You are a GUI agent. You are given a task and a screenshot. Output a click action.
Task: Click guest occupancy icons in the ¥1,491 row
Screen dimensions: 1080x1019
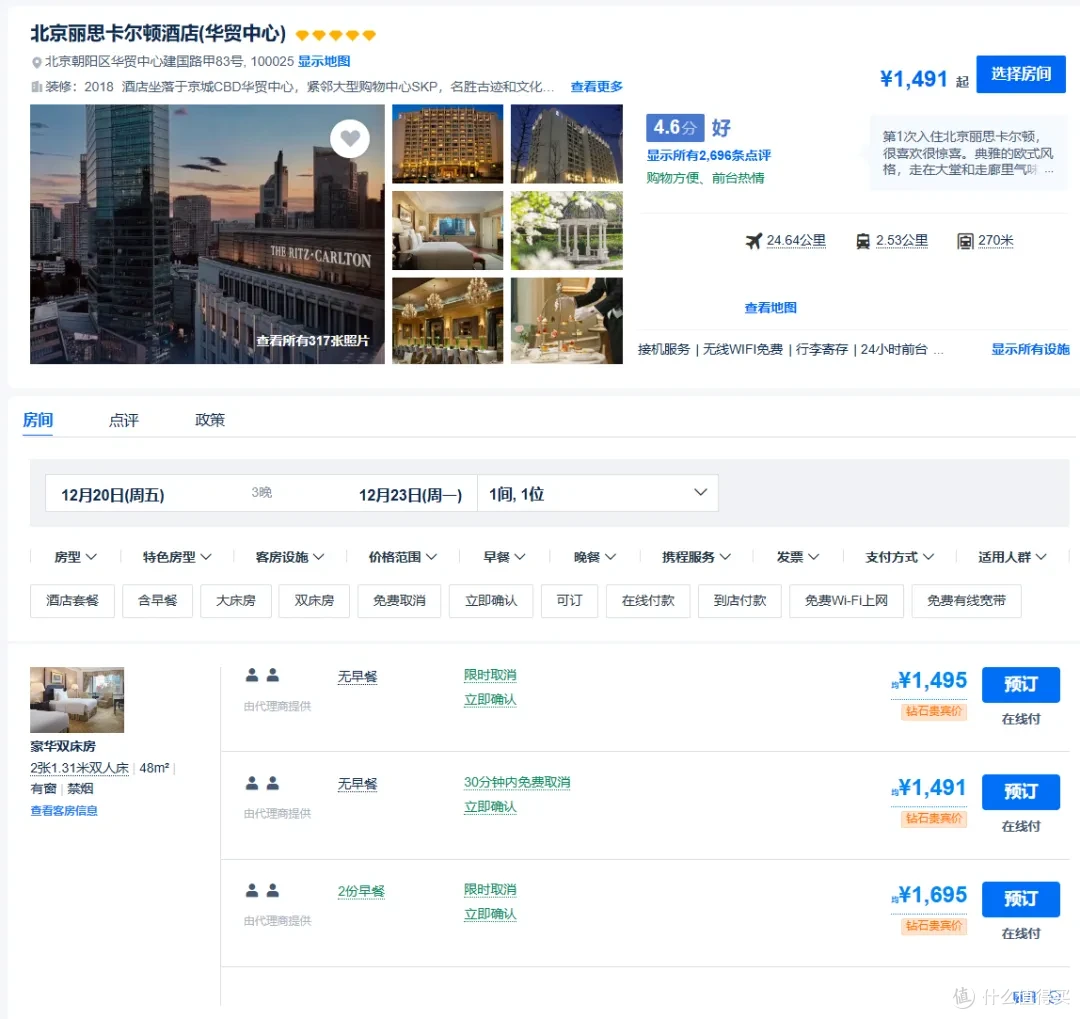262,783
